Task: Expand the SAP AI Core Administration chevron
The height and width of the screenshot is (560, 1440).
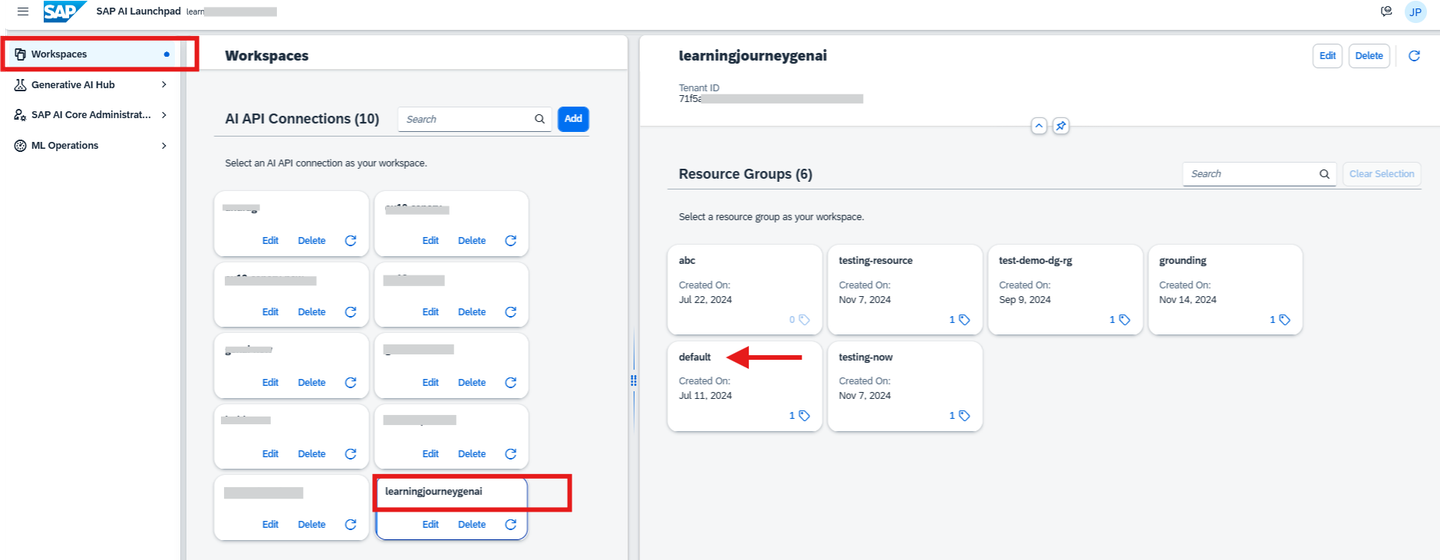Action: pyautogui.click(x=164, y=115)
